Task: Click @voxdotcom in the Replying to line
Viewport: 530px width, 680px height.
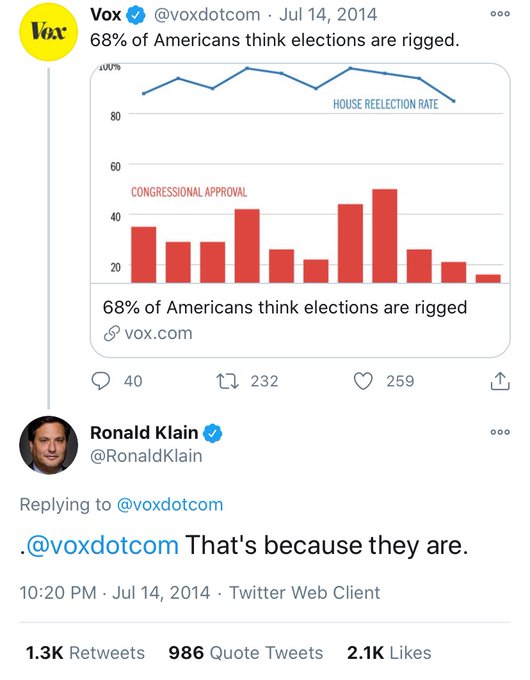Action: coord(170,505)
